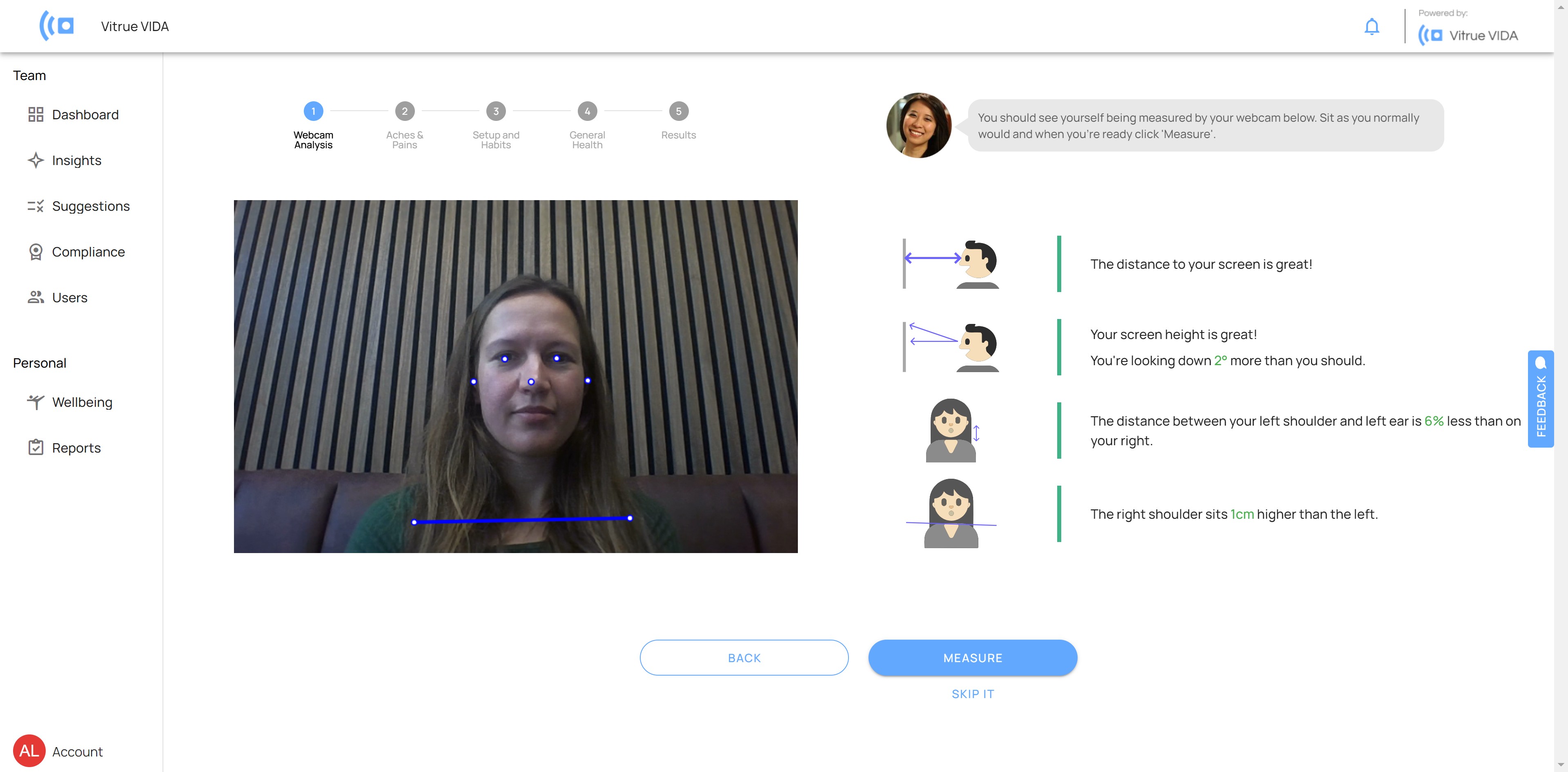Click the screen height angle illustration
The image size is (1568, 772).
[x=951, y=347]
